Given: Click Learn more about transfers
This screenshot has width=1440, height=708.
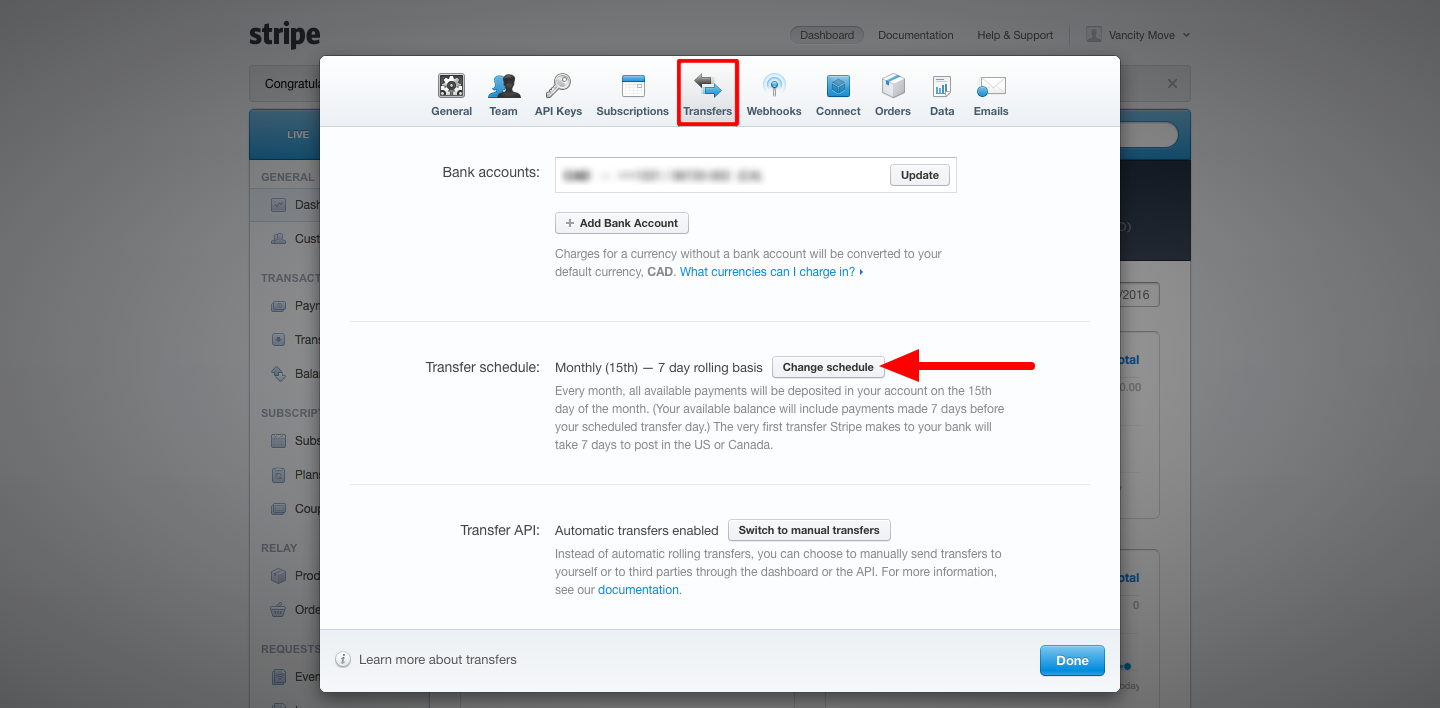Looking at the screenshot, I should (x=437, y=660).
